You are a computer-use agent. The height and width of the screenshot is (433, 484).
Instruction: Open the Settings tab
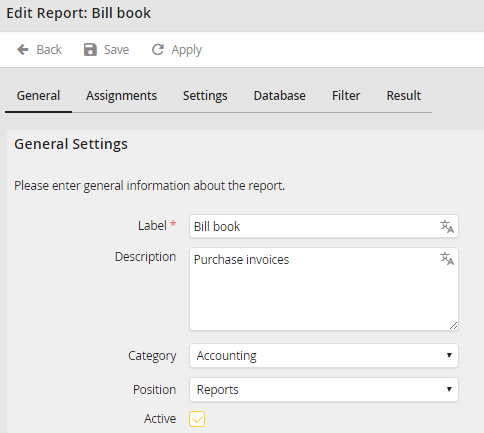[x=205, y=96]
